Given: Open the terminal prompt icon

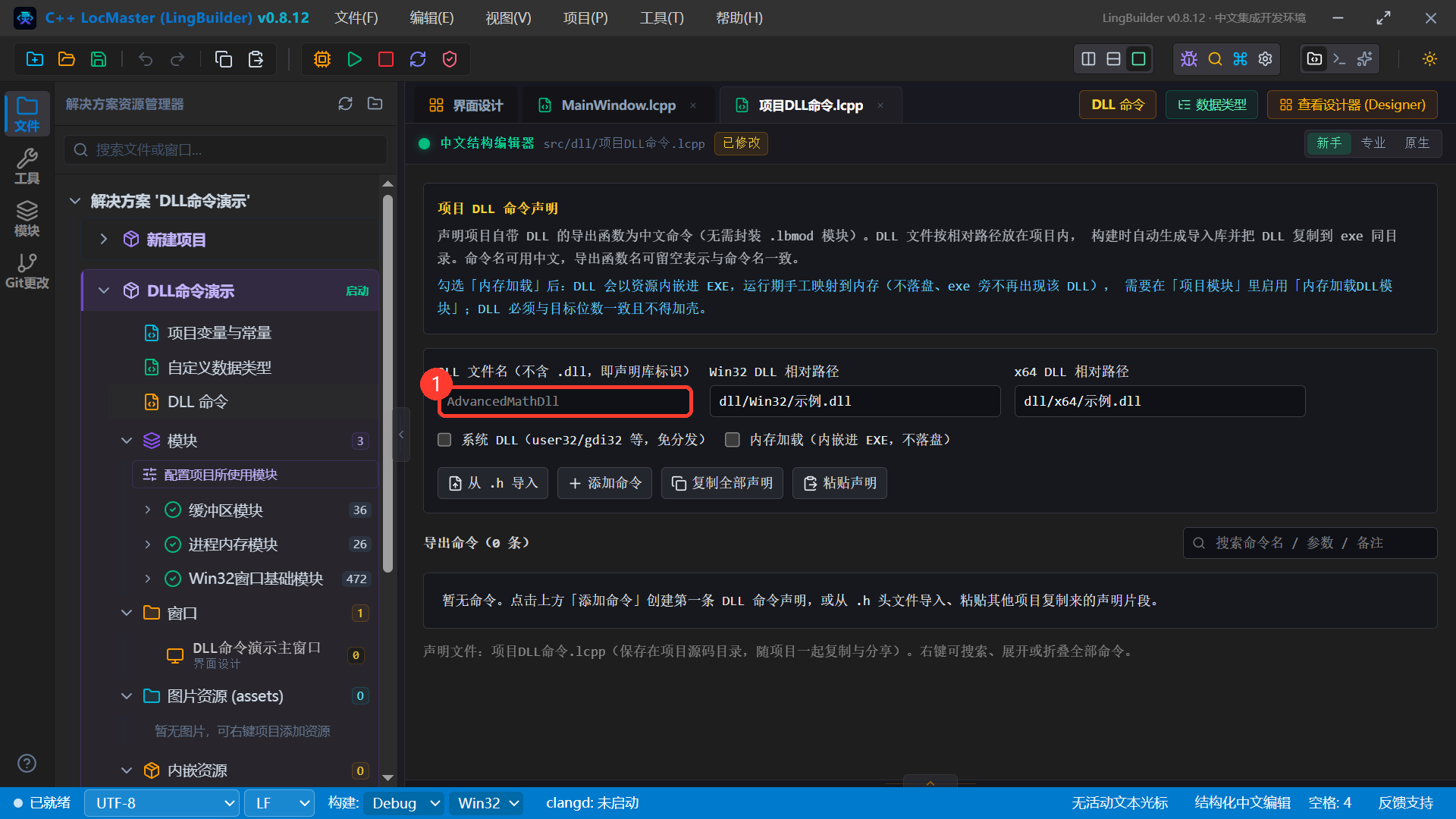Looking at the screenshot, I should pyautogui.click(x=1340, y=59).
